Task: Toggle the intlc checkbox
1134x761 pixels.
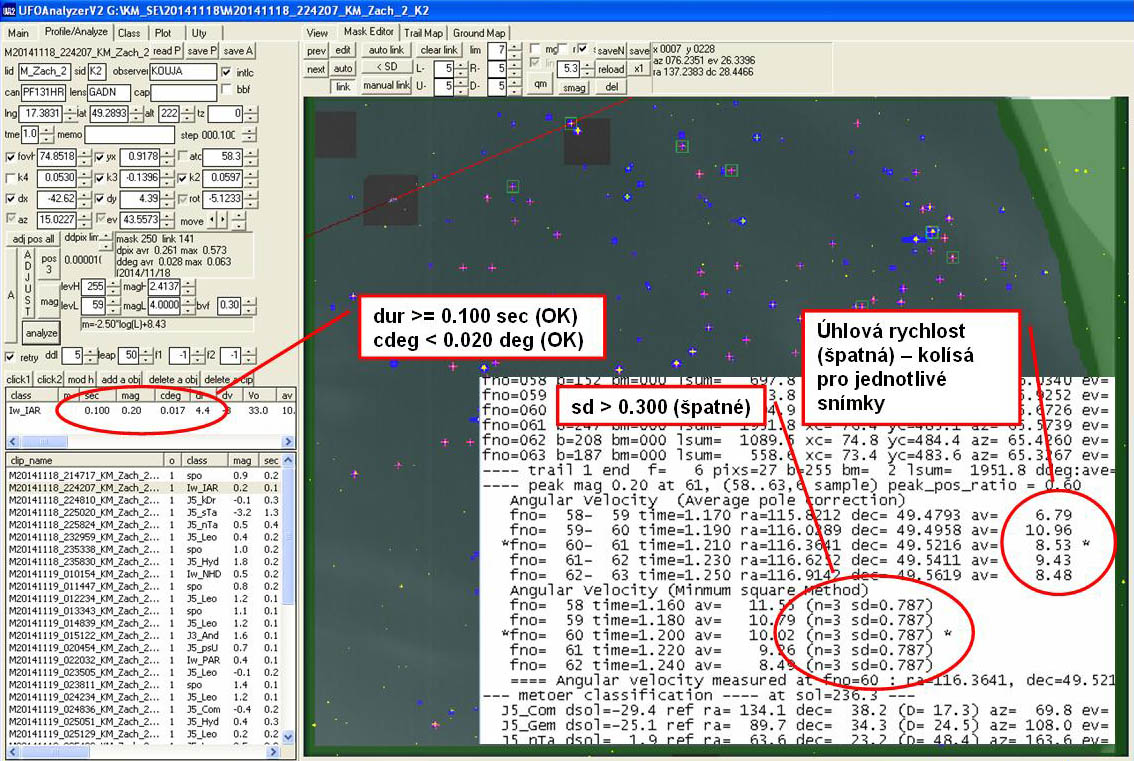Action: pos(226,72)
